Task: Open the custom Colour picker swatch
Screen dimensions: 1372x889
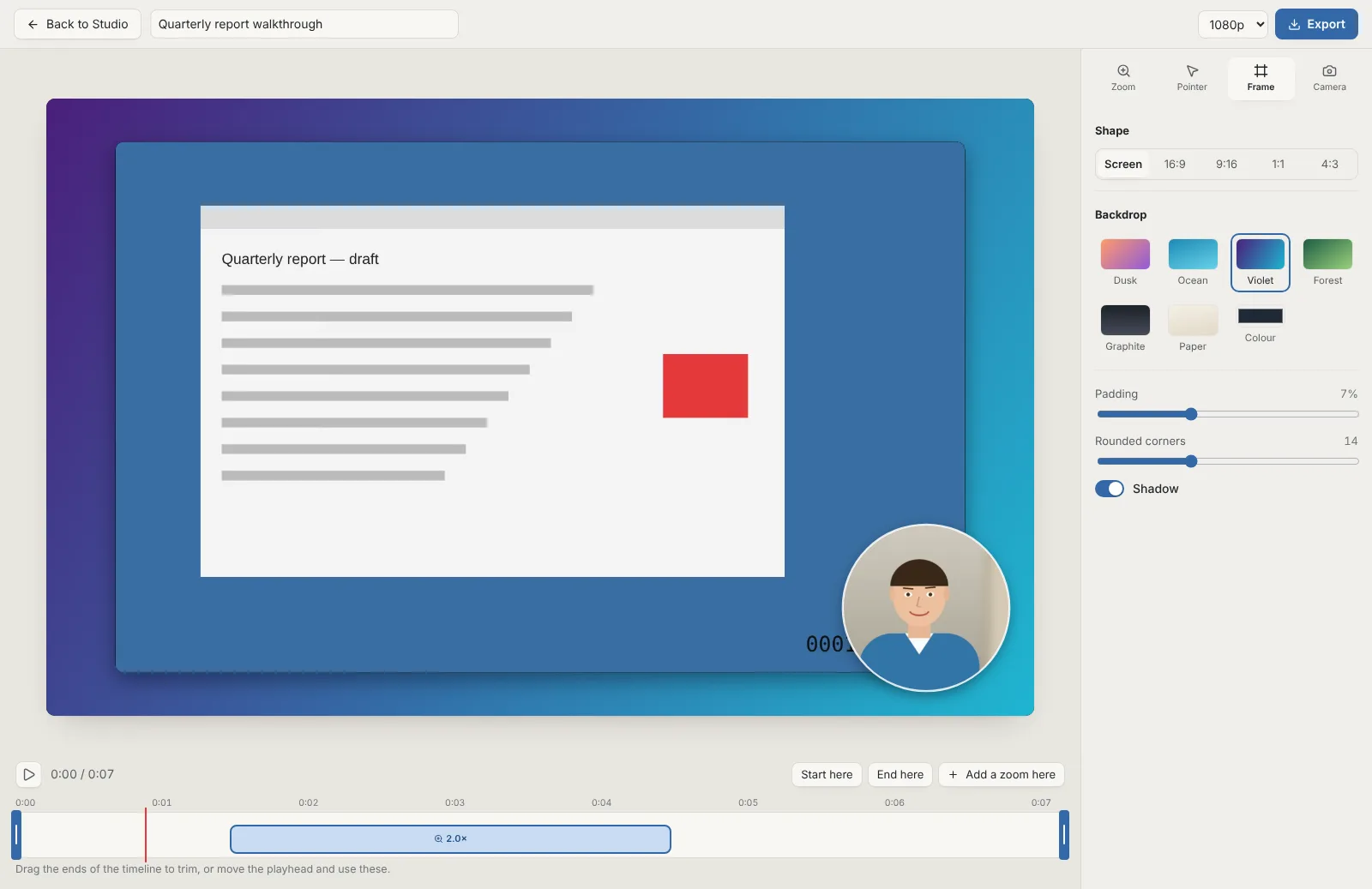Action: click(x=1261, y=315)
